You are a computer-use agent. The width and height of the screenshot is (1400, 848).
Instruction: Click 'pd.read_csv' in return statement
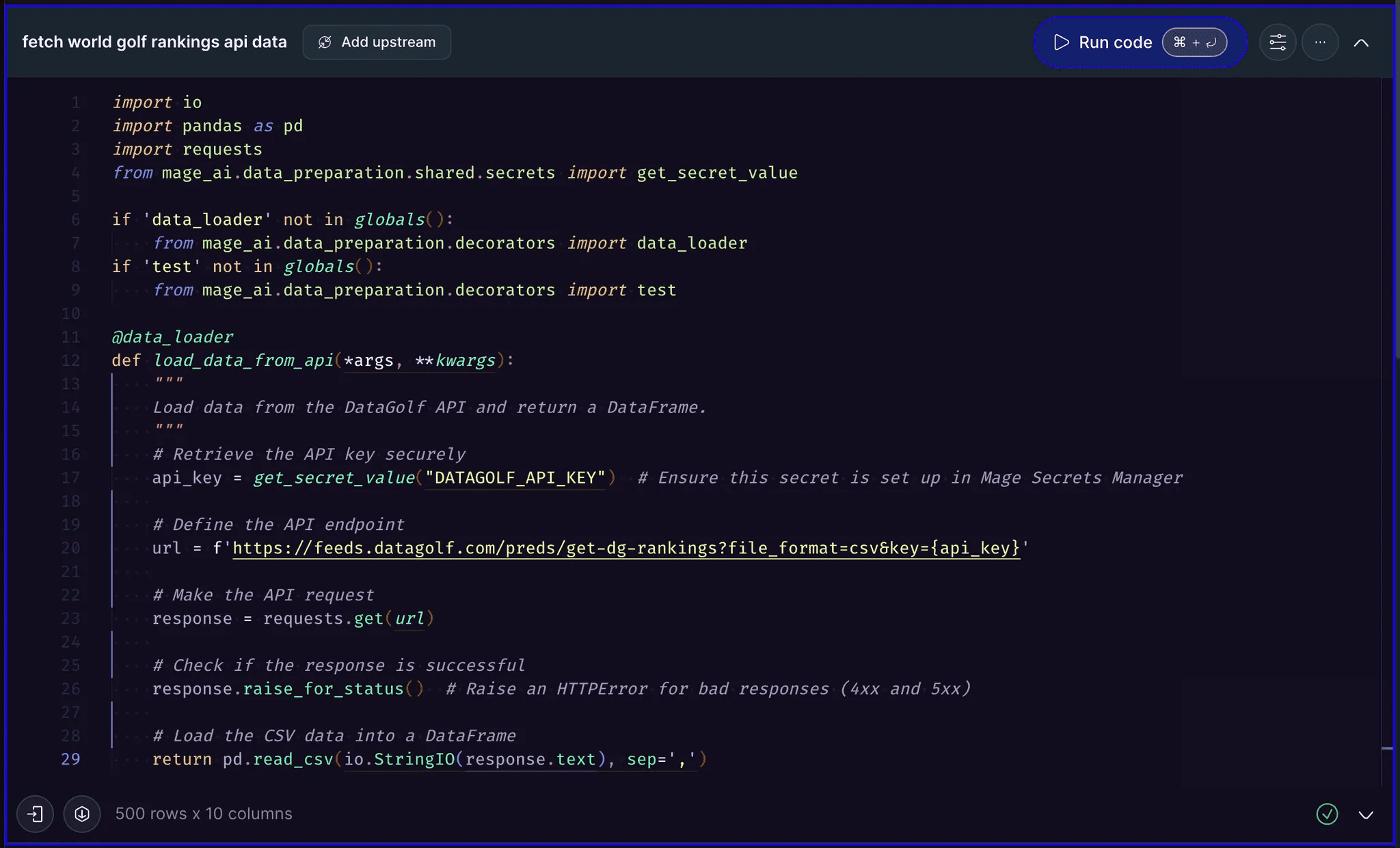click(x=278, y=759)
